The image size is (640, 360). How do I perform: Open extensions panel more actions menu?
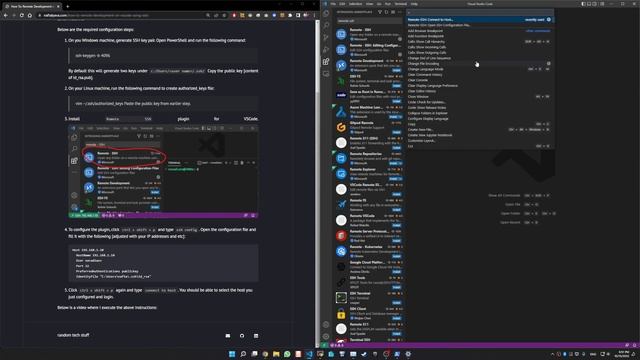[x=400, y=12]
